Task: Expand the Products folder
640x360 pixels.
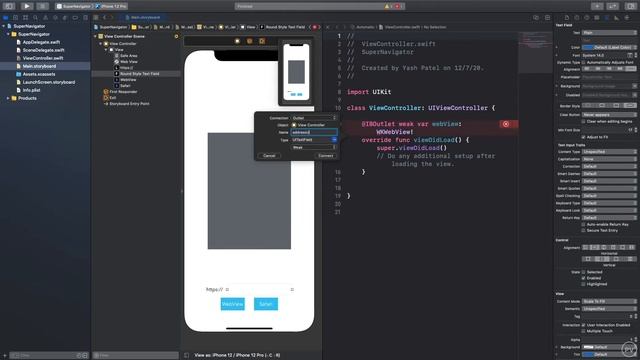Action: [x=8, y=98]
